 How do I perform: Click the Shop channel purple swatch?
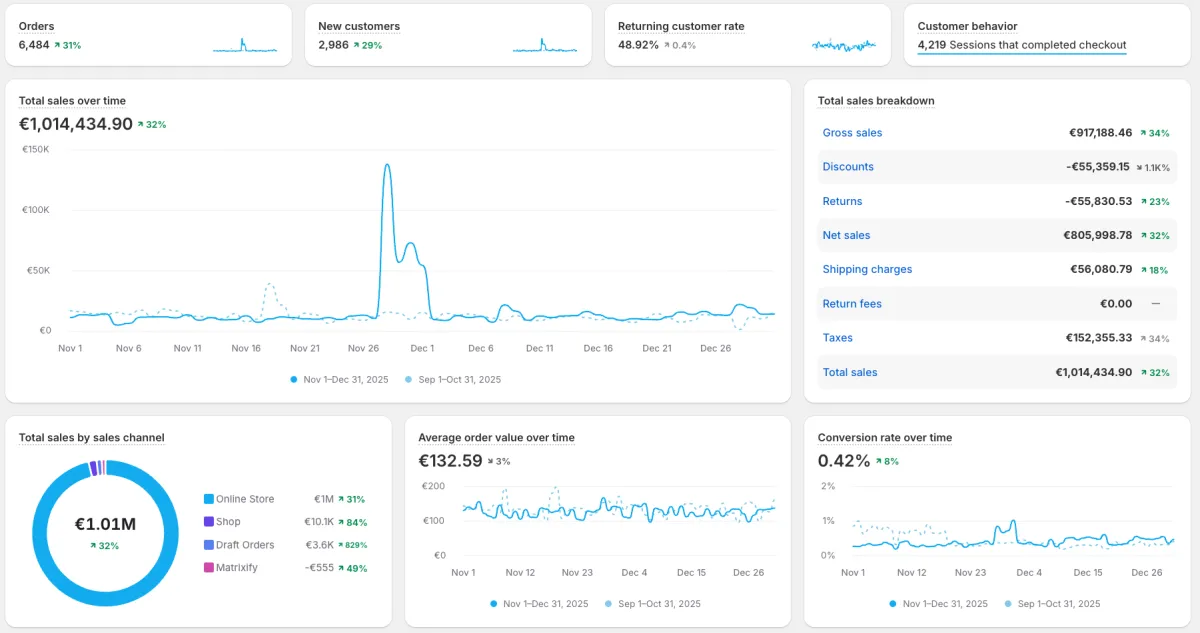(209, 522)
